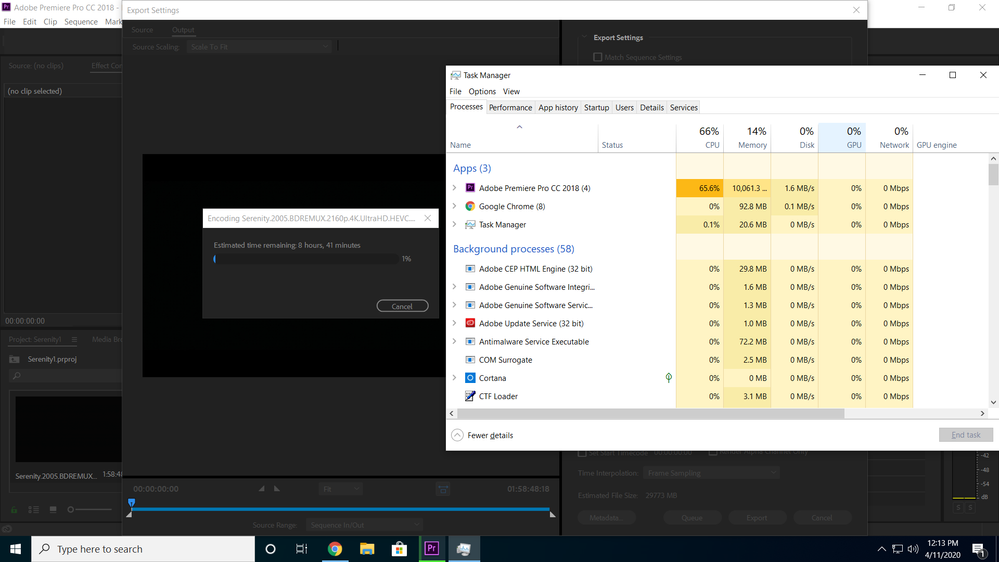This screenshot has height=562, width=999.
Task: Click the Task Manager taskbar icon
Action: 464,549
